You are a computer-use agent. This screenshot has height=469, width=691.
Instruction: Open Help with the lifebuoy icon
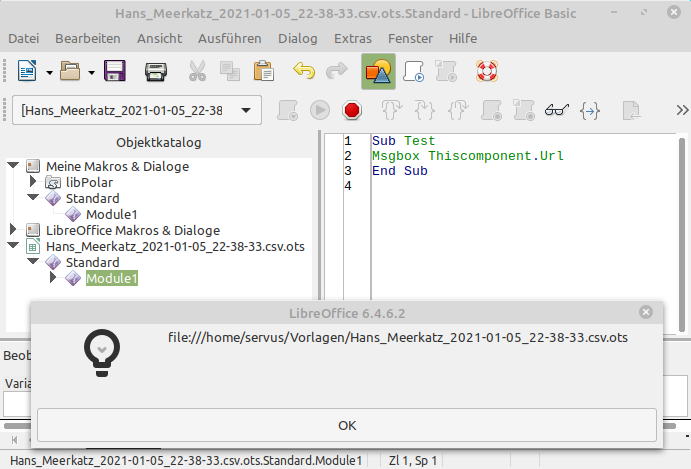pyautogui.click(x=487, y=71)
